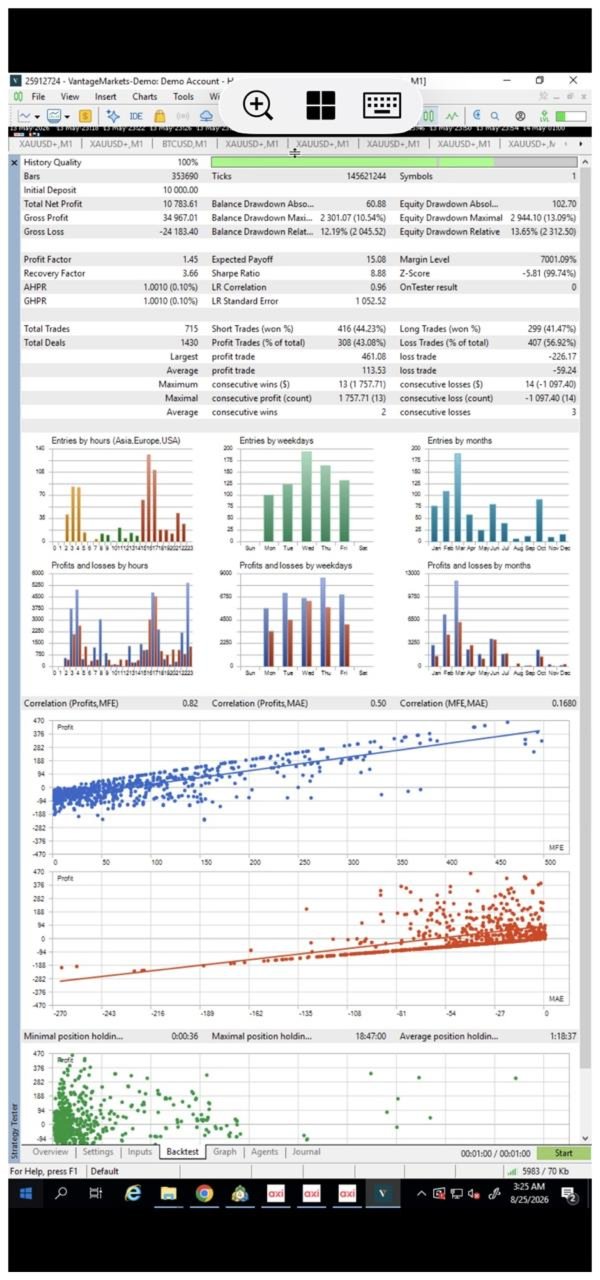Open the notification center speech bubble icon

click(x=569, y=1193)
